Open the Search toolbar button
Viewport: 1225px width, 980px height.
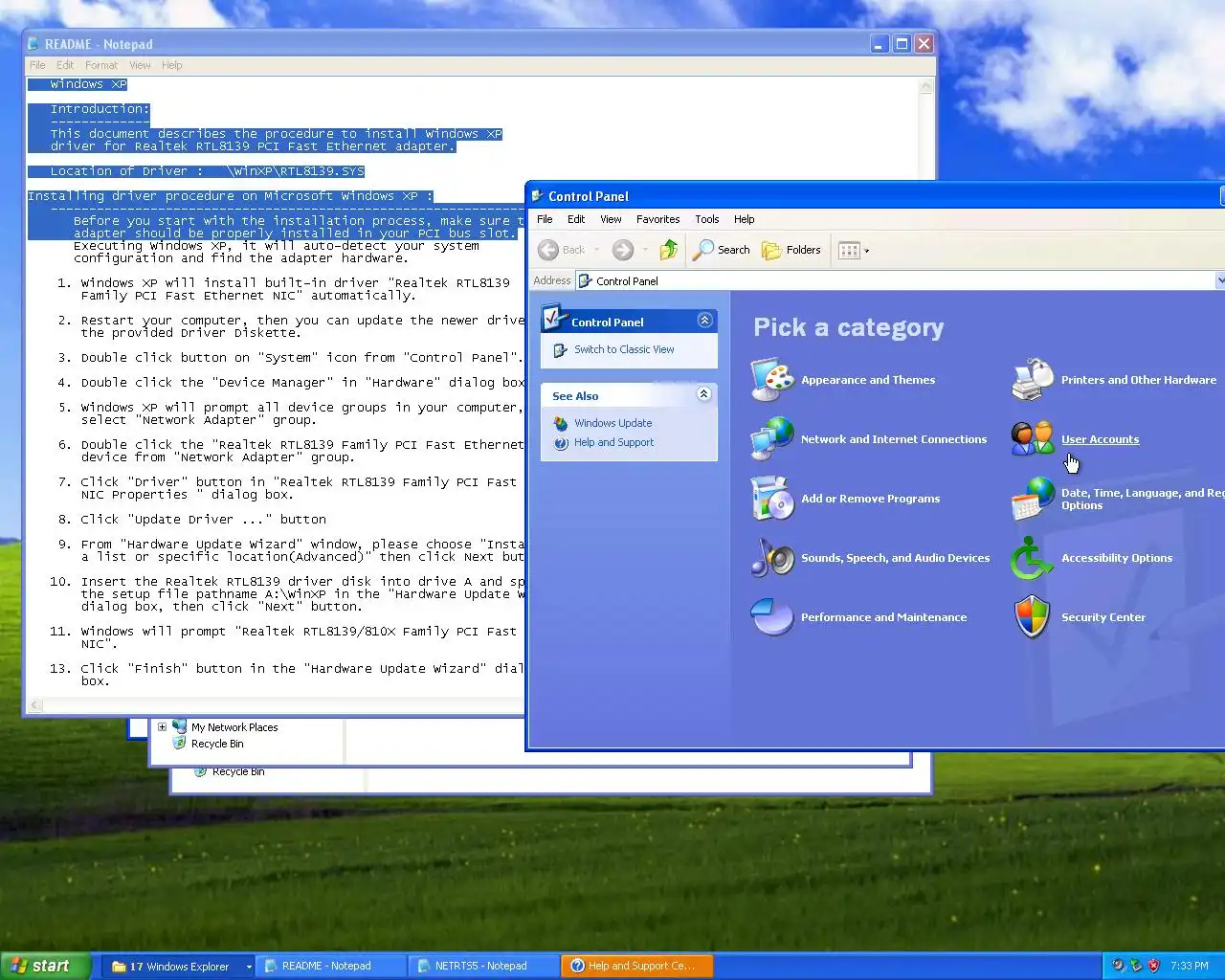tap(723, 250)
